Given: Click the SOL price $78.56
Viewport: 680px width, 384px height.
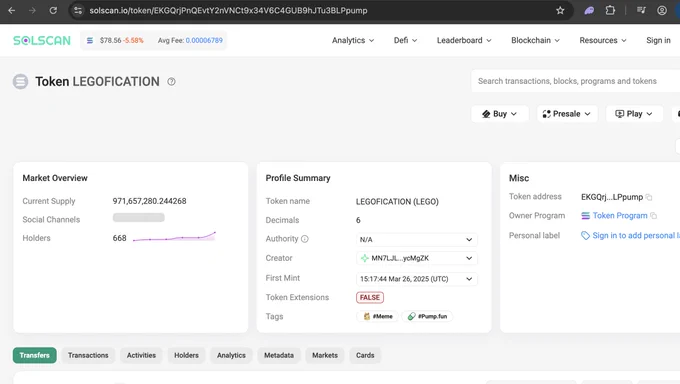Looking at the screenshot, I should [111, 40].
